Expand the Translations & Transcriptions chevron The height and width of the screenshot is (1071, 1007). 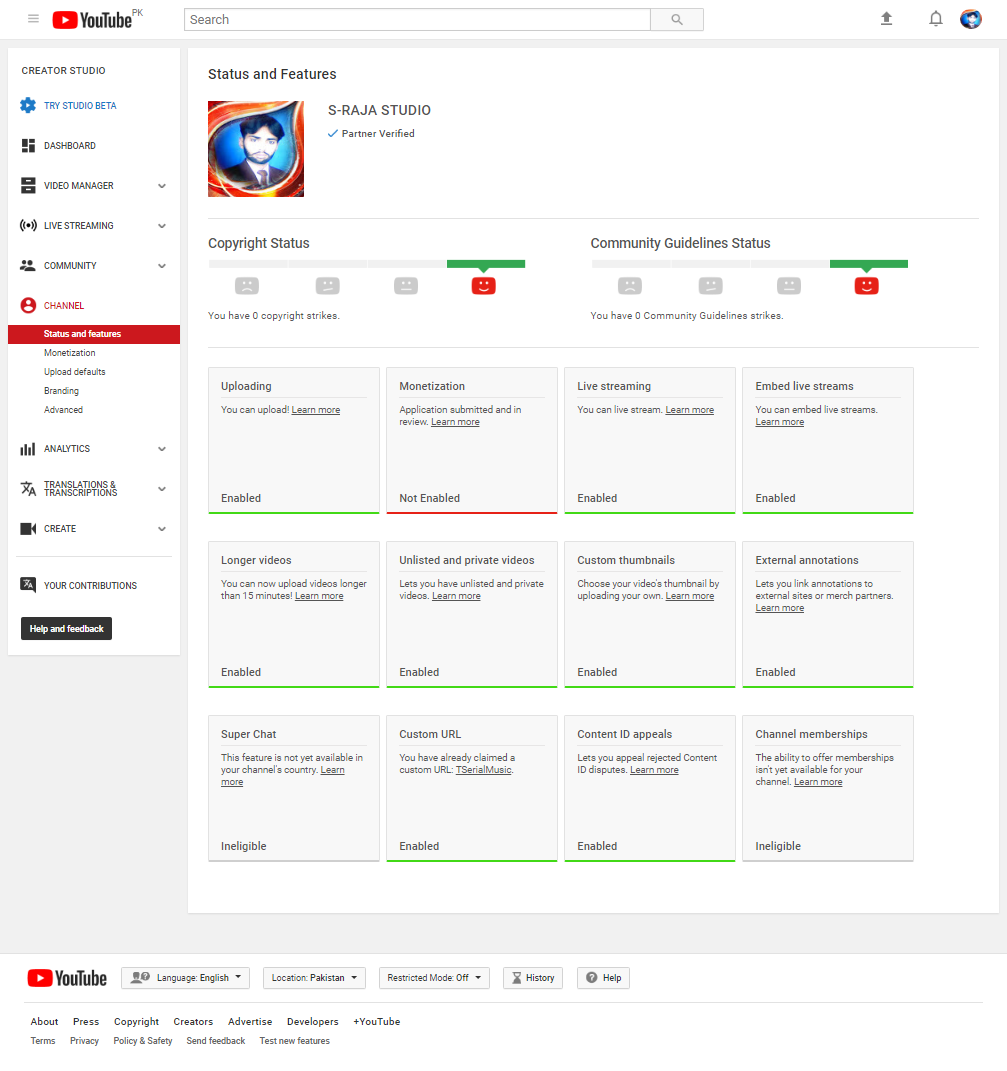[162, 489]
